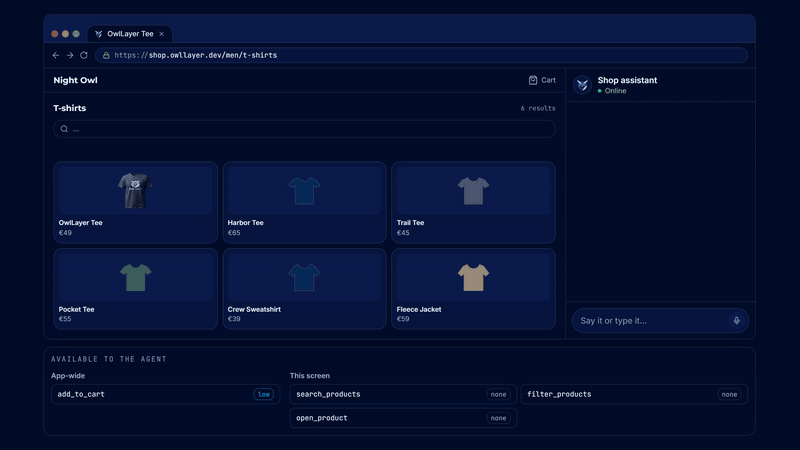Click the shopping bag cart icon
Image resolution: width=800 pixels, height=450 pixels.
click(x=533, y=80)
